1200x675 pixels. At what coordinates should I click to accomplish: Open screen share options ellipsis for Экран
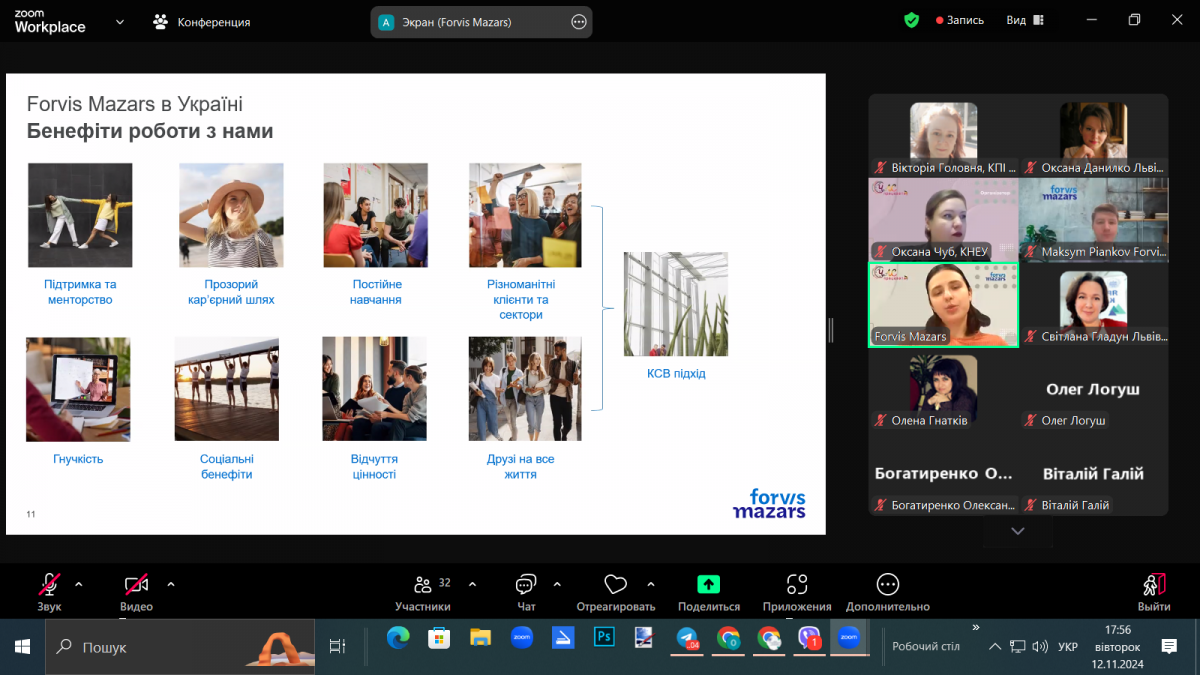click(x=578, y=22)
